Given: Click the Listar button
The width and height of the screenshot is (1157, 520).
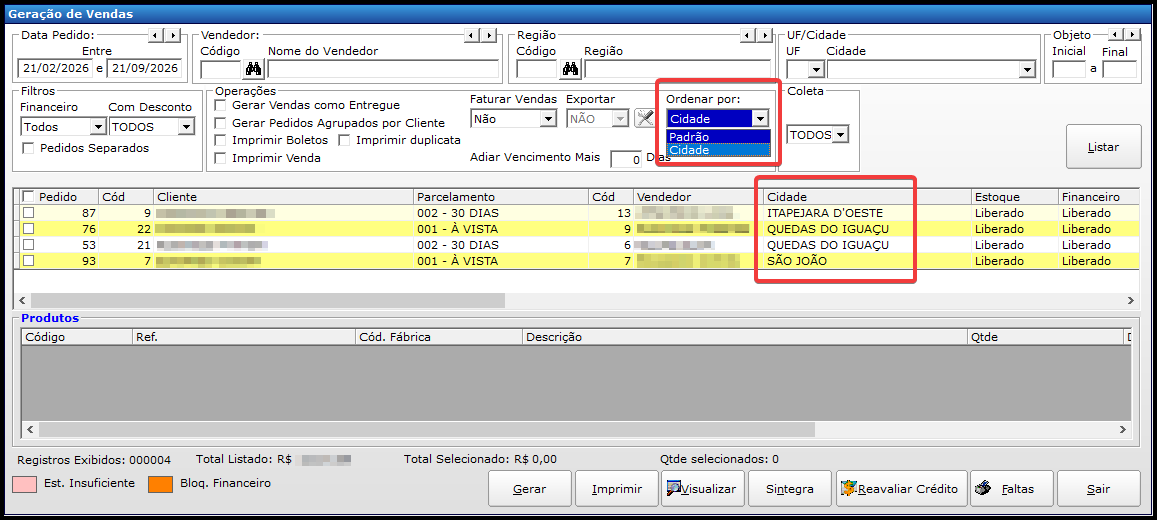Looking at the screenshot, I should [1103, 147].
